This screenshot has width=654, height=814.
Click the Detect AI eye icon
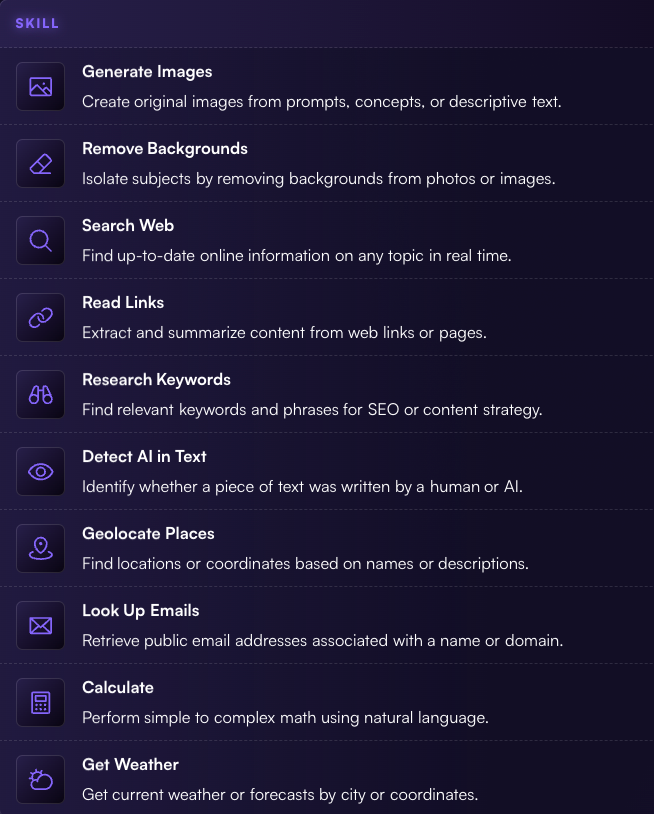[x=40, y=471]
